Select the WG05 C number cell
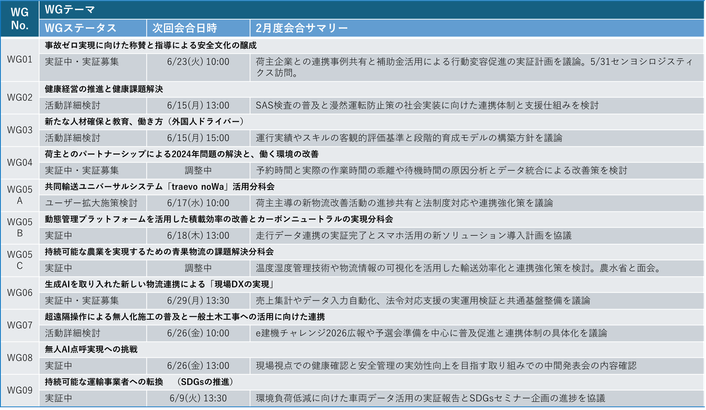706x410 pixels. point(19,260)
